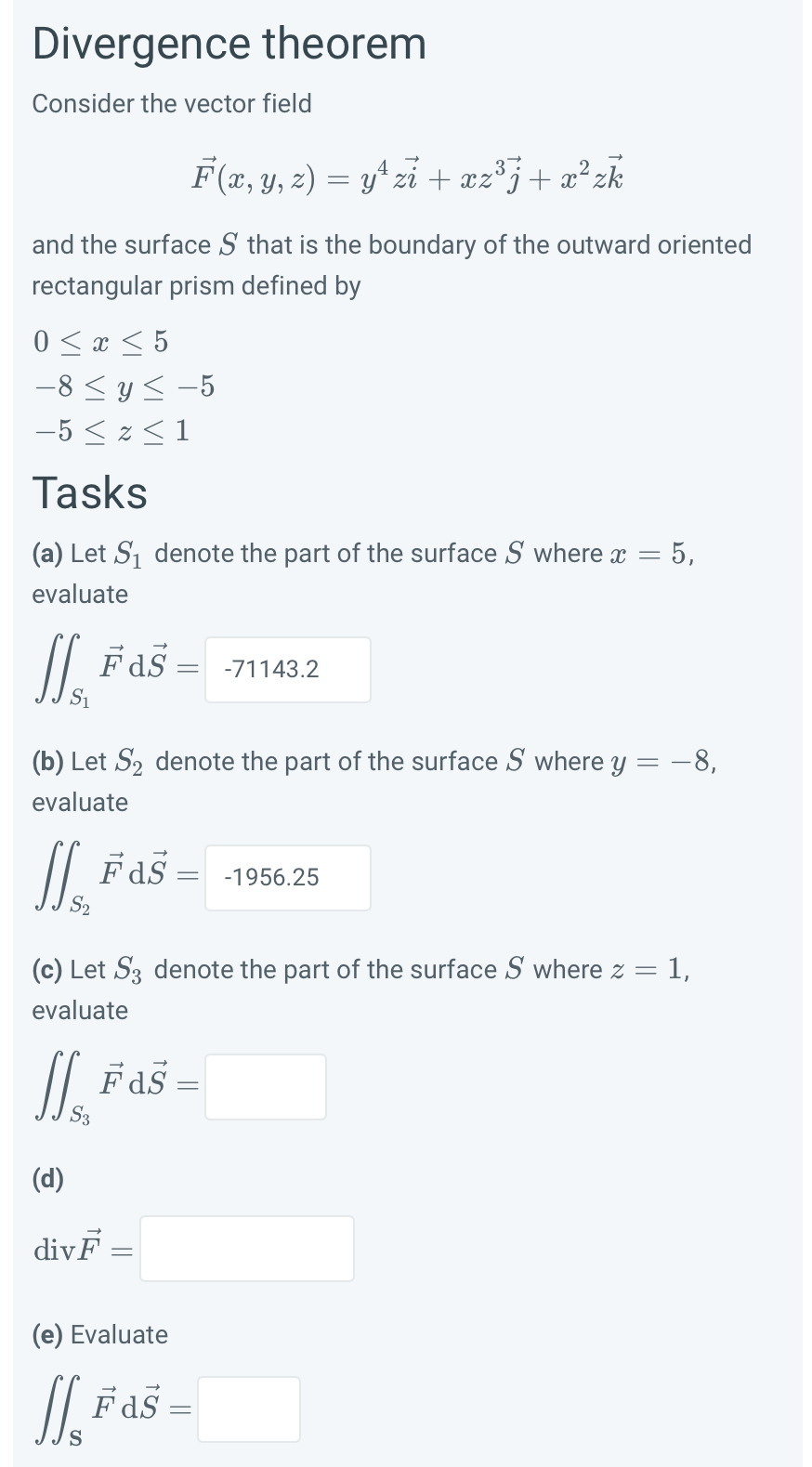Select the constraint -5 ≤ z ≤ 1
Image resolution: width=812 pixels, height=1467 pixels.
click(111, 429)
